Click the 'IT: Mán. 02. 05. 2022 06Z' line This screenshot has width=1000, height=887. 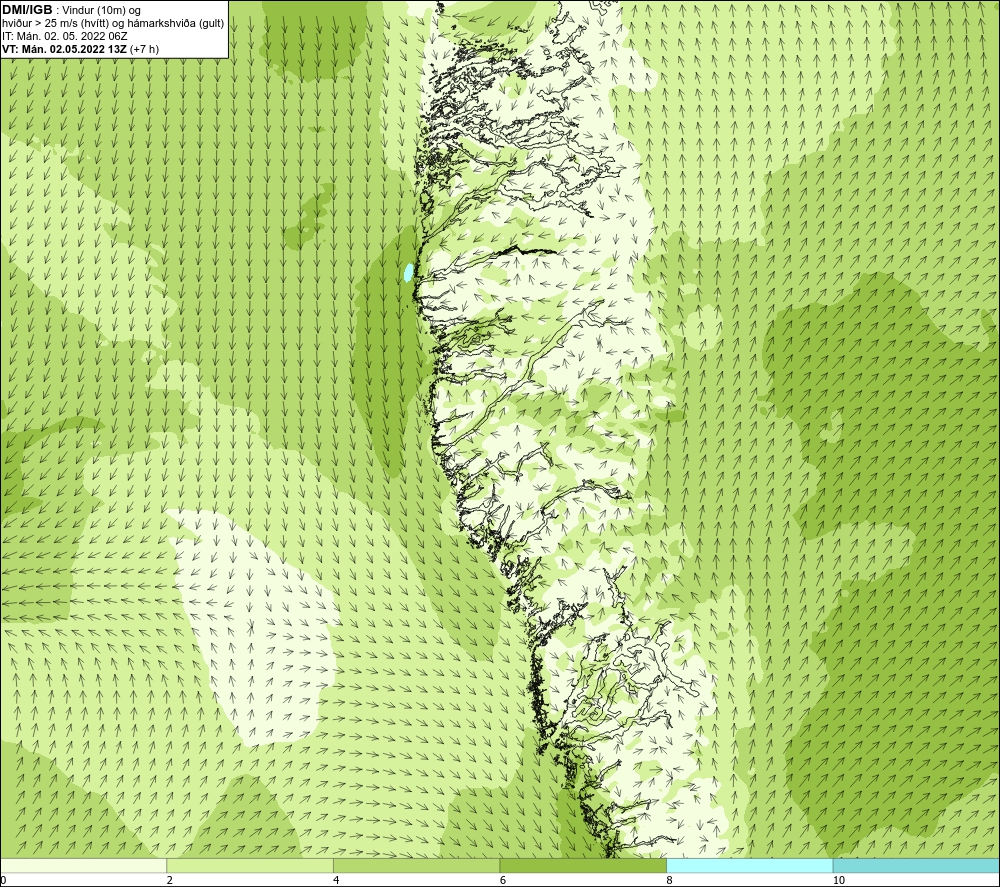[x=65, y=36]
